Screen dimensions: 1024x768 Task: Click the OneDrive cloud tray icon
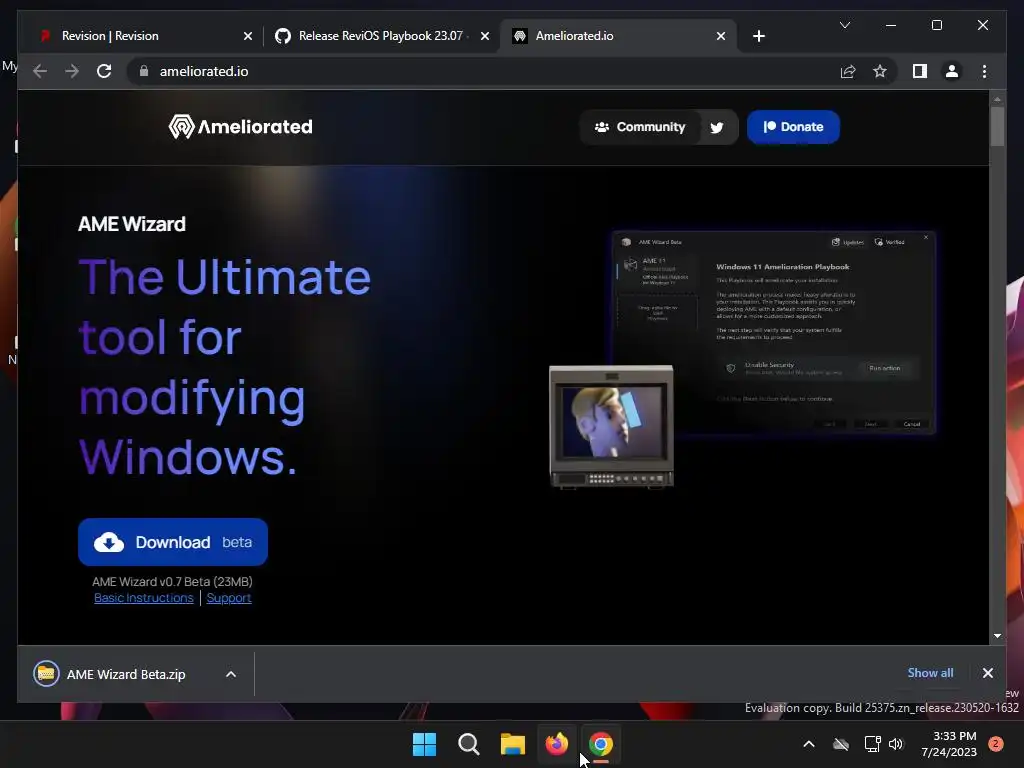841,744
